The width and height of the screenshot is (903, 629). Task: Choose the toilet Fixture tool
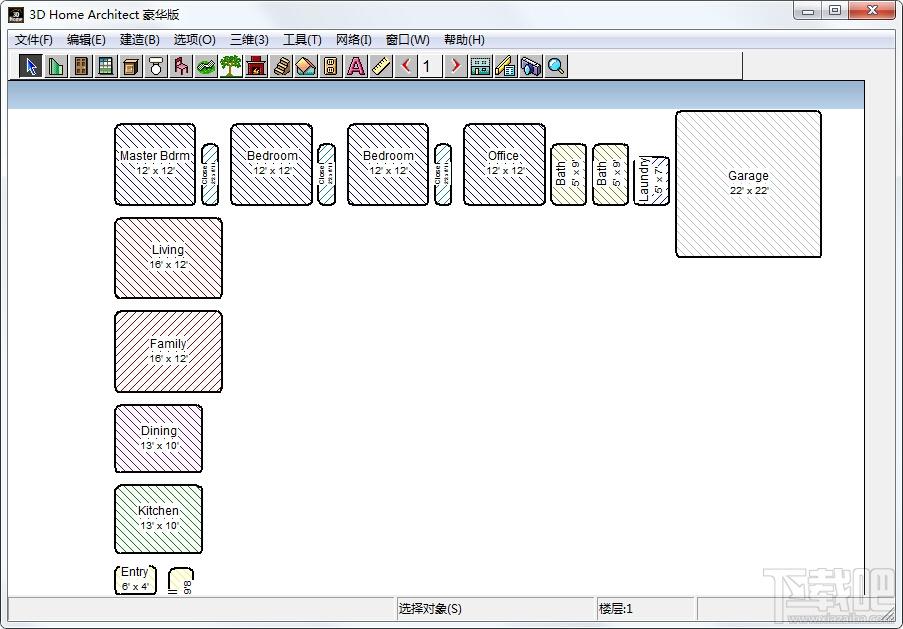(155, 66)
